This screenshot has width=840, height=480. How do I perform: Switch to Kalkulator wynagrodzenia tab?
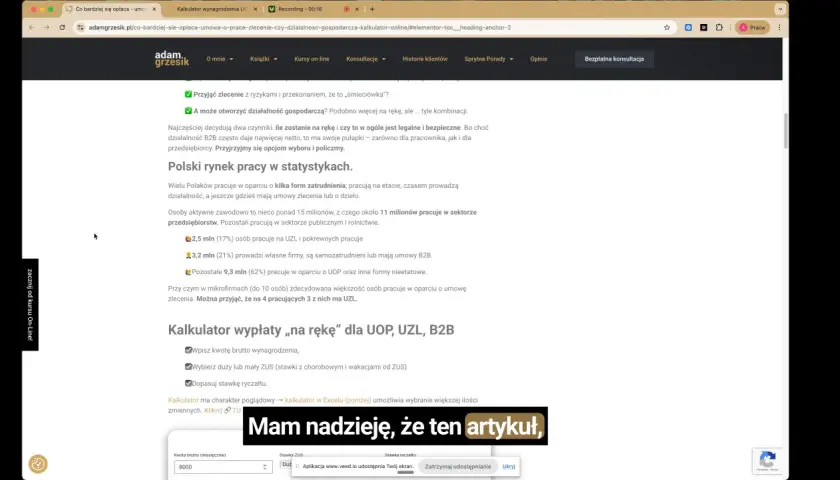(x=212, y=9)
